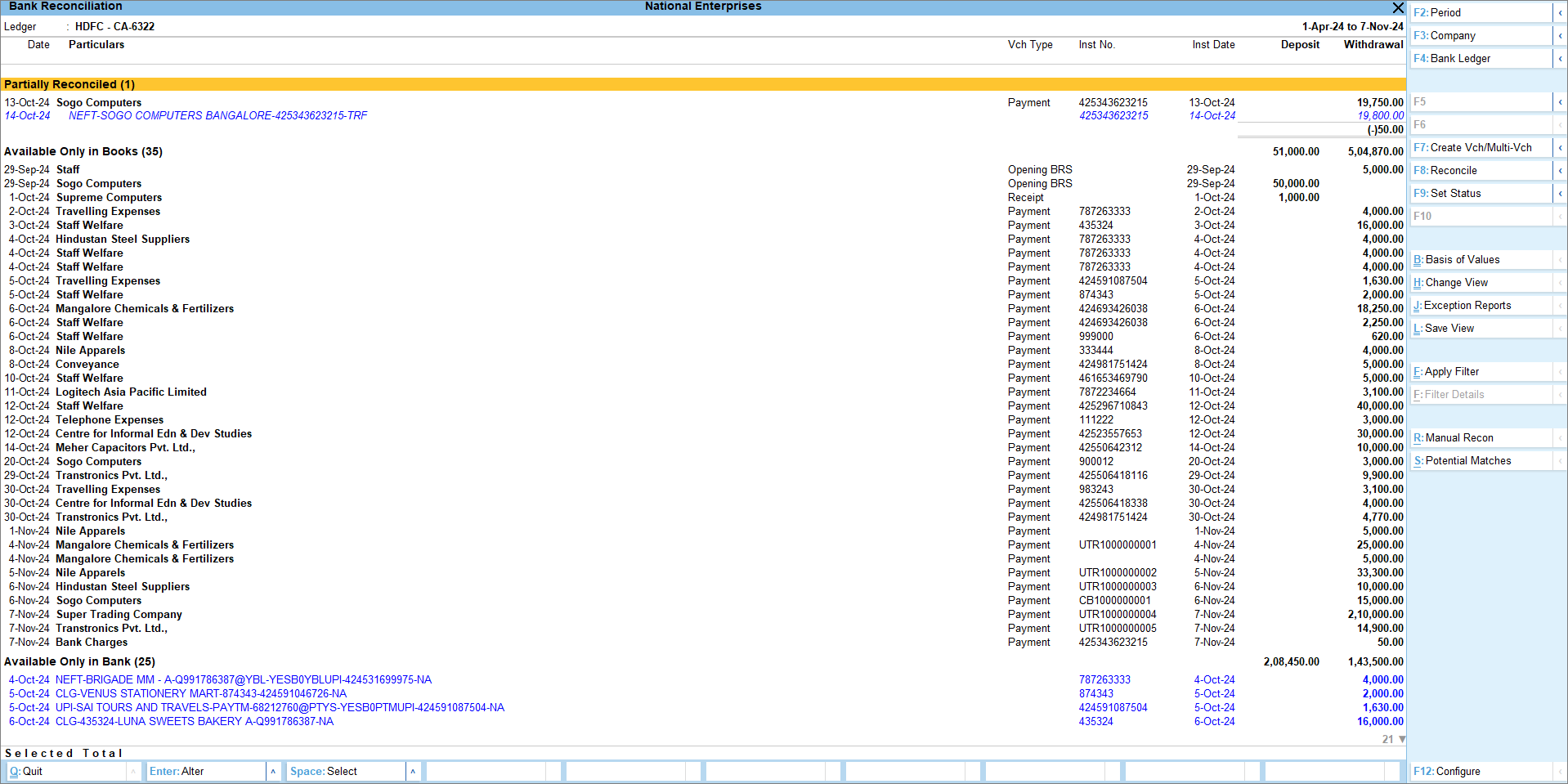Select Change View option
The image size is (1568, 784).
(1481, 282)
